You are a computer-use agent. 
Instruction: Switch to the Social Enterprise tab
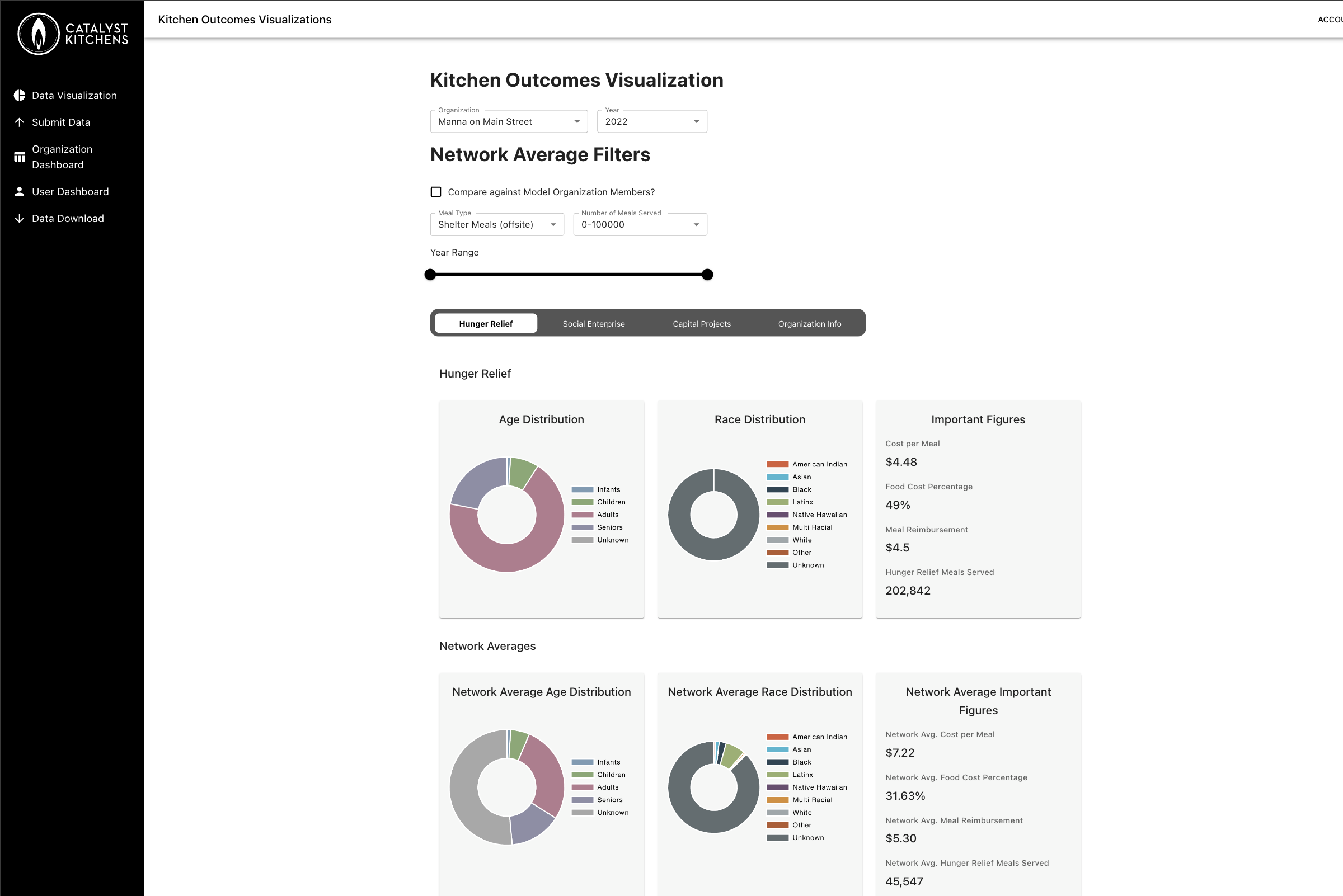pos(594,324)
